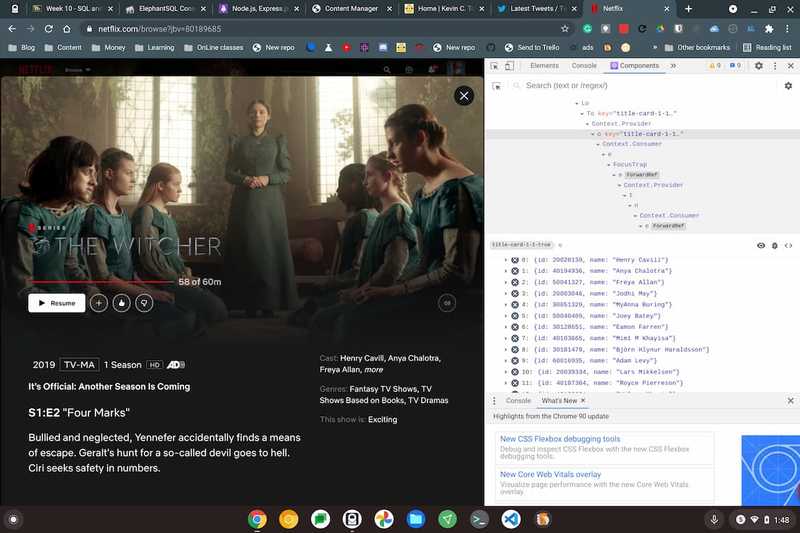Open drawer Console tab
This screenshot has height=533, width=800.
point(518,401)
